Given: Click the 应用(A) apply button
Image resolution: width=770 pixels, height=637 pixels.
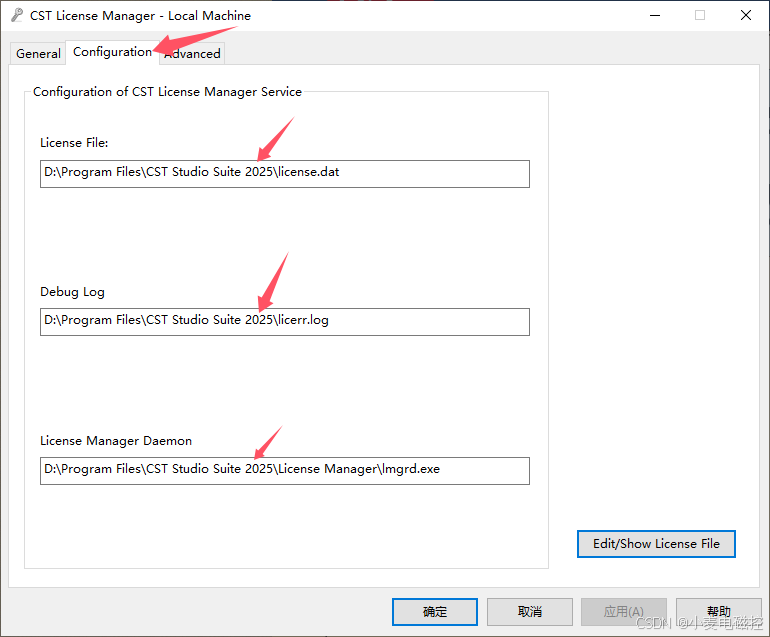Looking at the screenshot, I should pyautogui.click(x=624, y=611).
